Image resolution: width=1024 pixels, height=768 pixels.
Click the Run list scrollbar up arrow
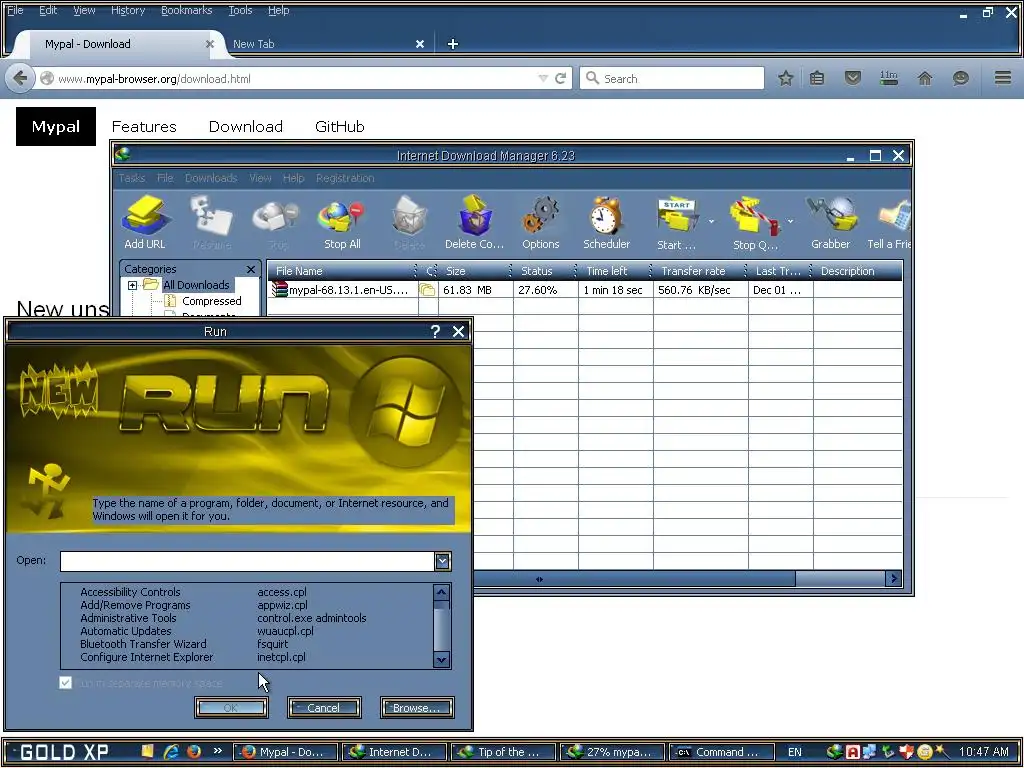[x=441, y=592]
